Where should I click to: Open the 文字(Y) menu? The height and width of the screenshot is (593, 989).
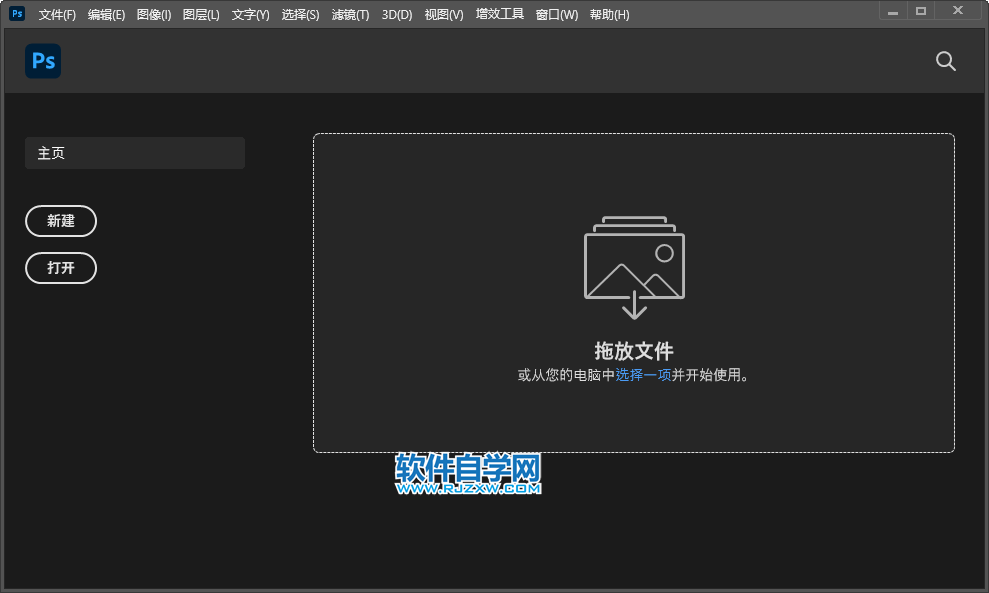pyautogui.click(x=250, y=15)
